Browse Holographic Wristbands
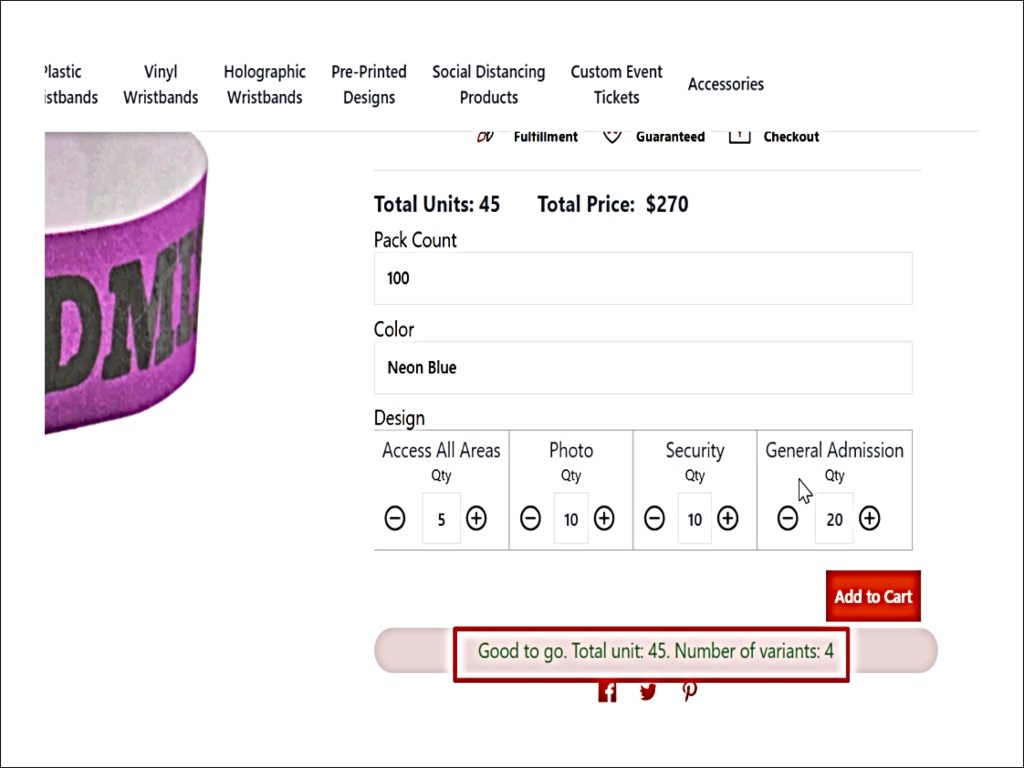Viewport: 1024px width, 768px height. 264,84
